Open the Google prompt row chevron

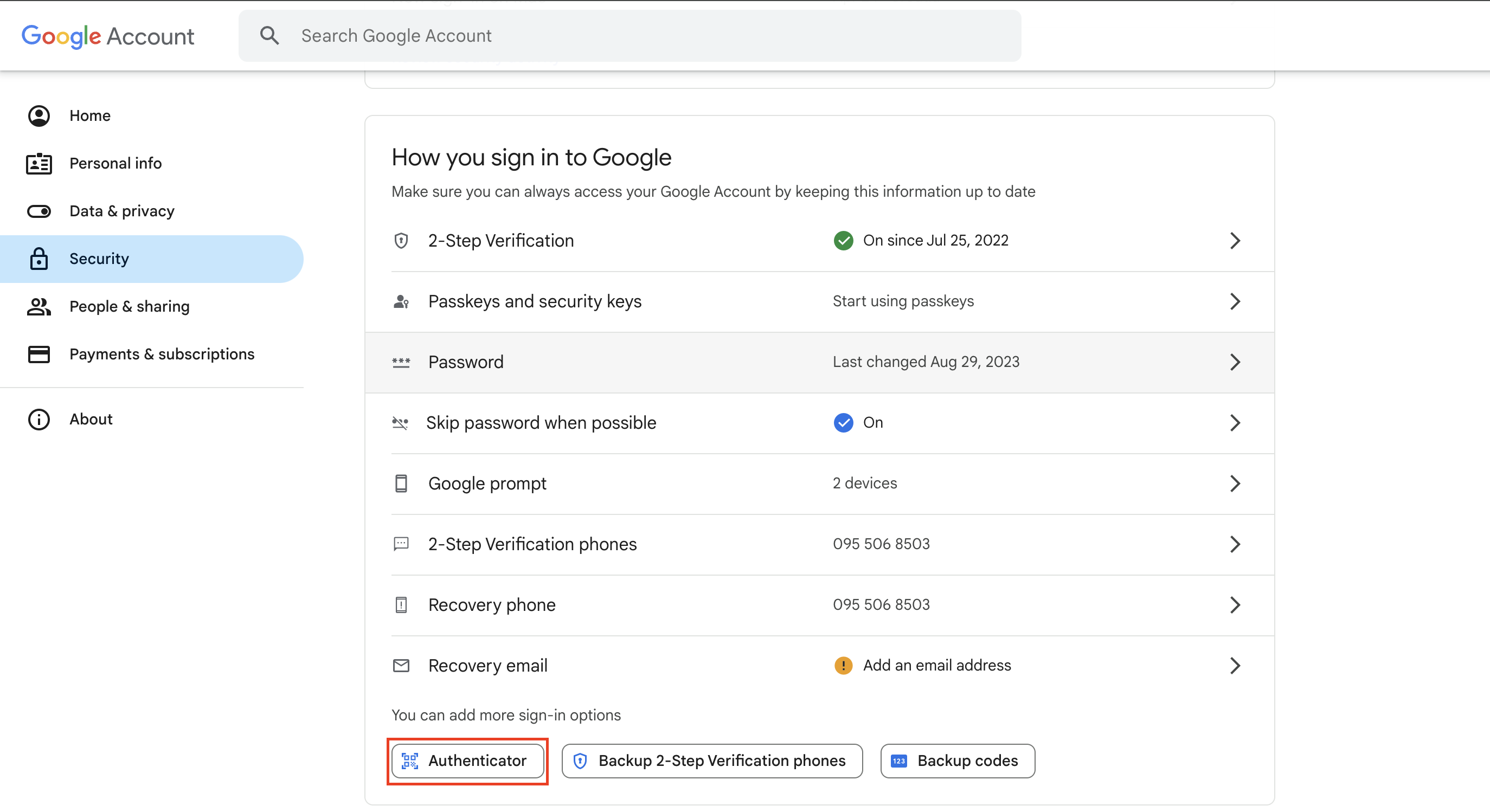1235,484
